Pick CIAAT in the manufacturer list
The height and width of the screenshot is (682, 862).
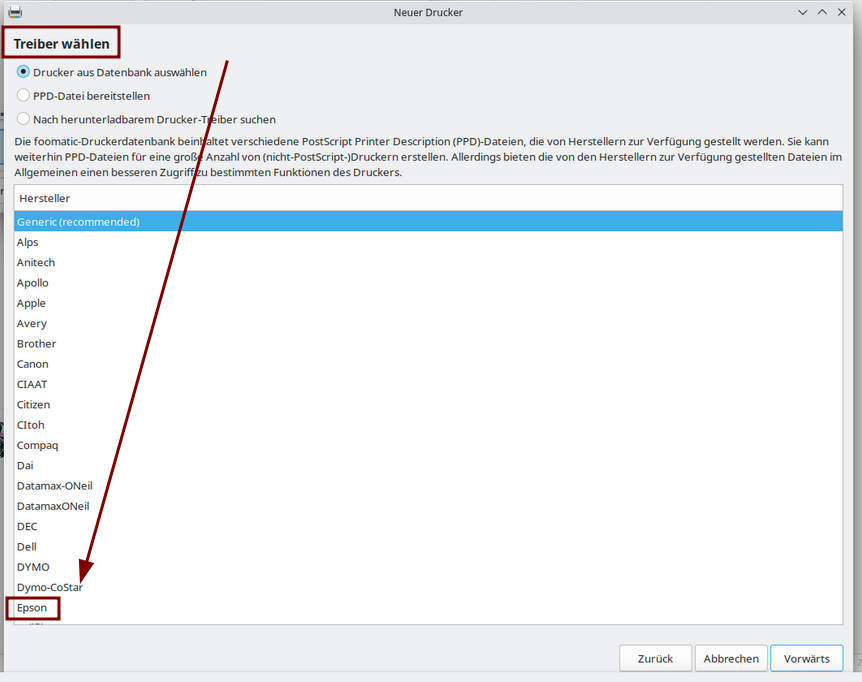point(428,384)
